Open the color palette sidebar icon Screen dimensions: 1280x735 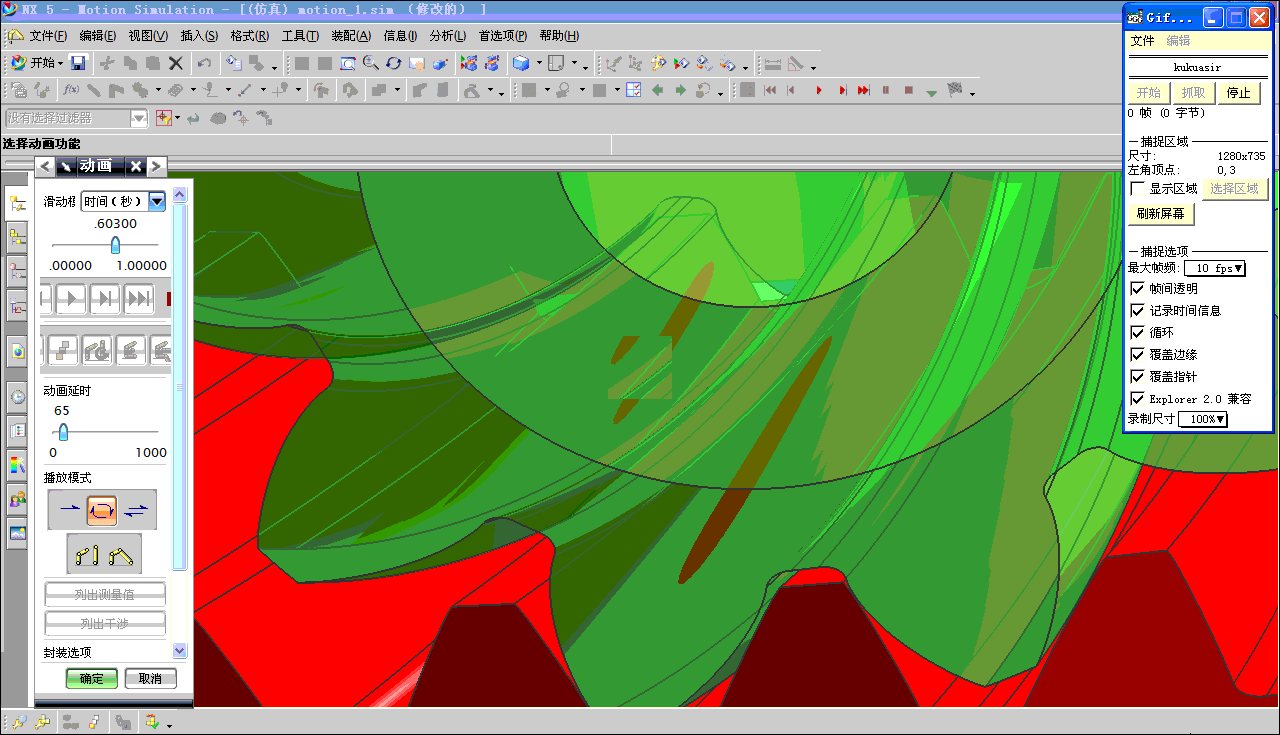(x=17, y=464)
